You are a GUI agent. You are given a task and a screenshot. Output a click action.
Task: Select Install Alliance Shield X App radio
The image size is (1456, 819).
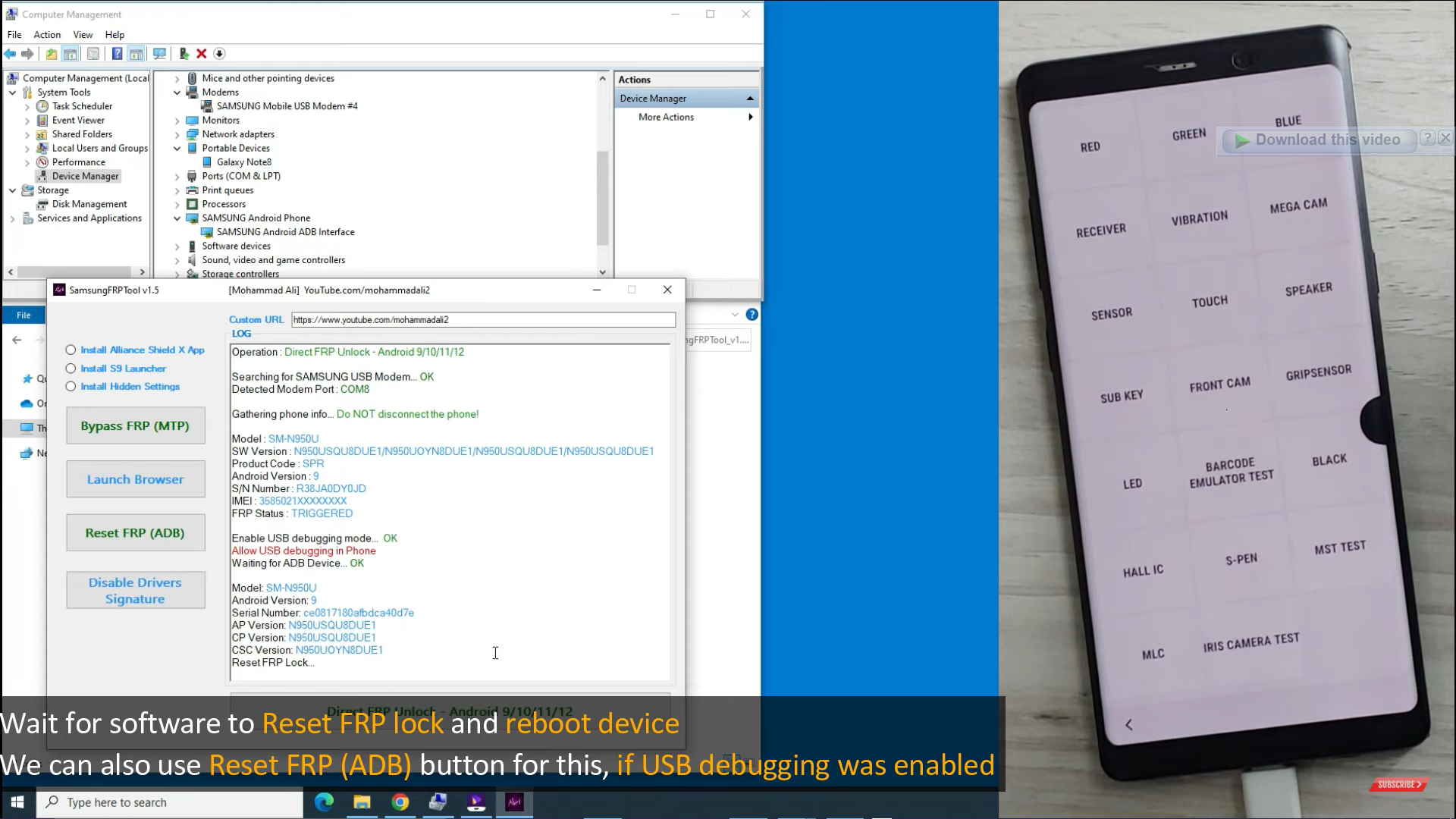click(71, 349)
